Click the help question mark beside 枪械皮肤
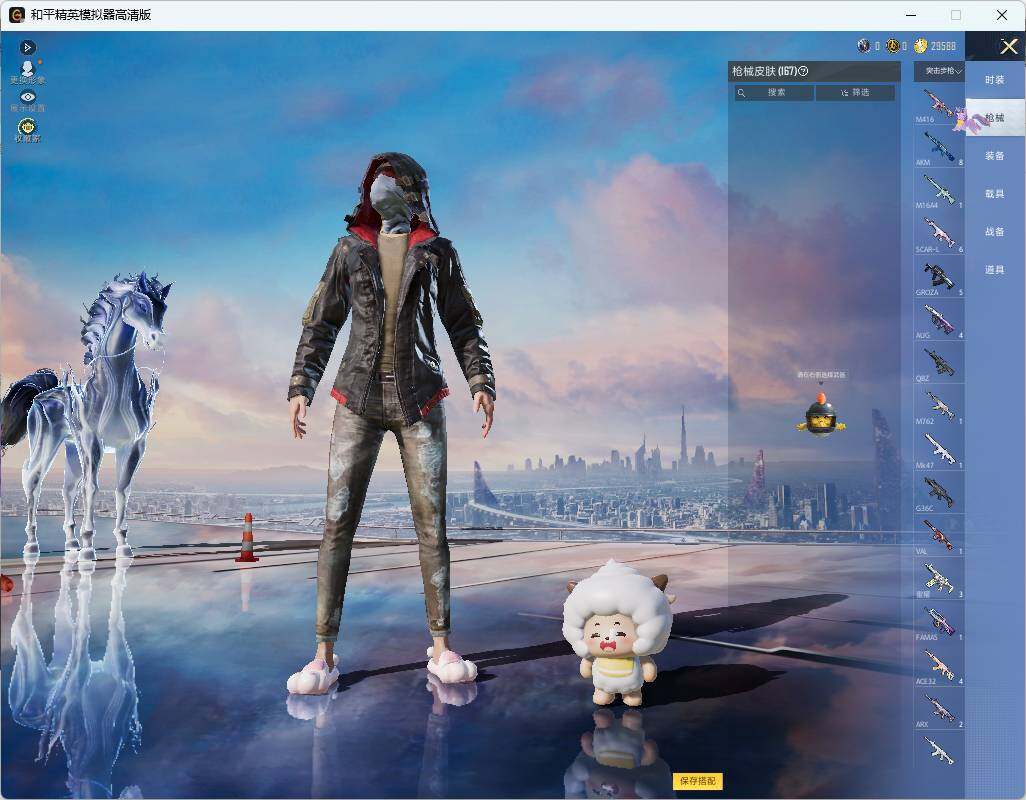The image size is (1026, 800). click(804, 71)
